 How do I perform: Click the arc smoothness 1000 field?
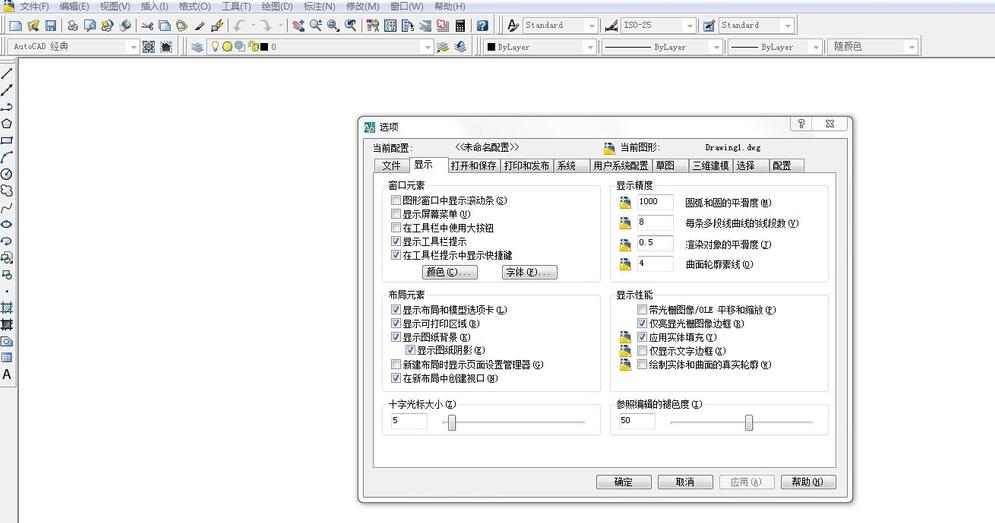tap(655, 202)
